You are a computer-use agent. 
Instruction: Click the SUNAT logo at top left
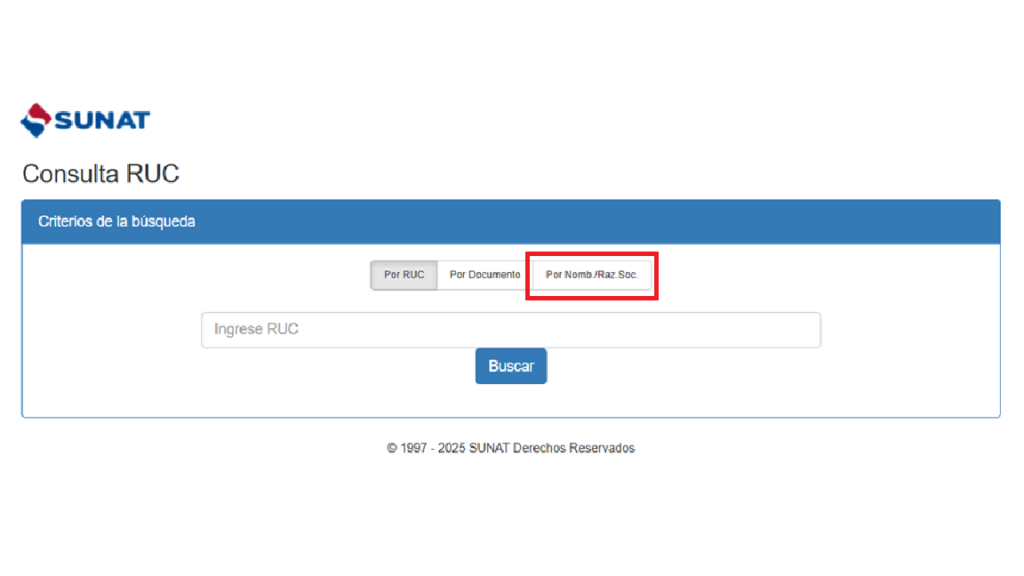[85, 120]
